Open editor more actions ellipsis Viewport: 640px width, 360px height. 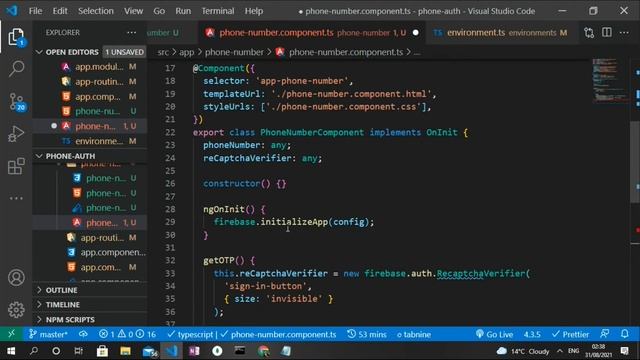[x=624, y=32]
